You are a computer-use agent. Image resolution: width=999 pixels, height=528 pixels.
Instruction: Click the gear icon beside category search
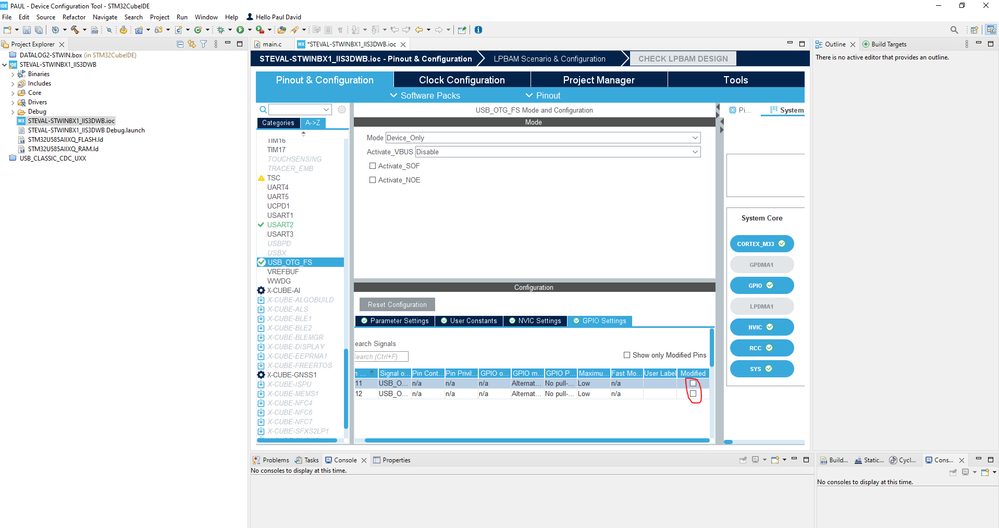click(341, 110)
